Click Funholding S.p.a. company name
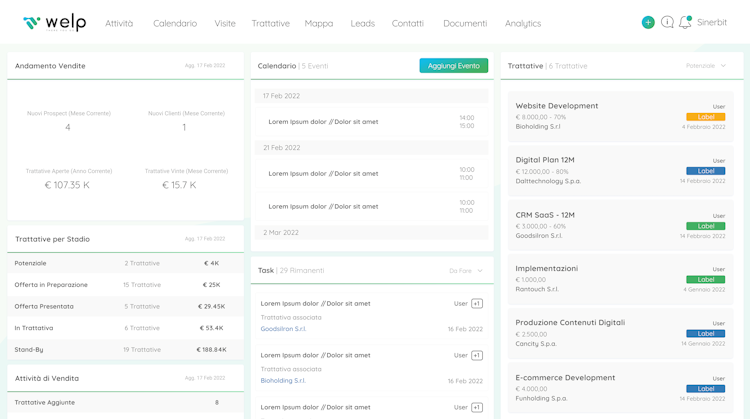The width and height of the screenshot is (750, 419). click(541, 398)
